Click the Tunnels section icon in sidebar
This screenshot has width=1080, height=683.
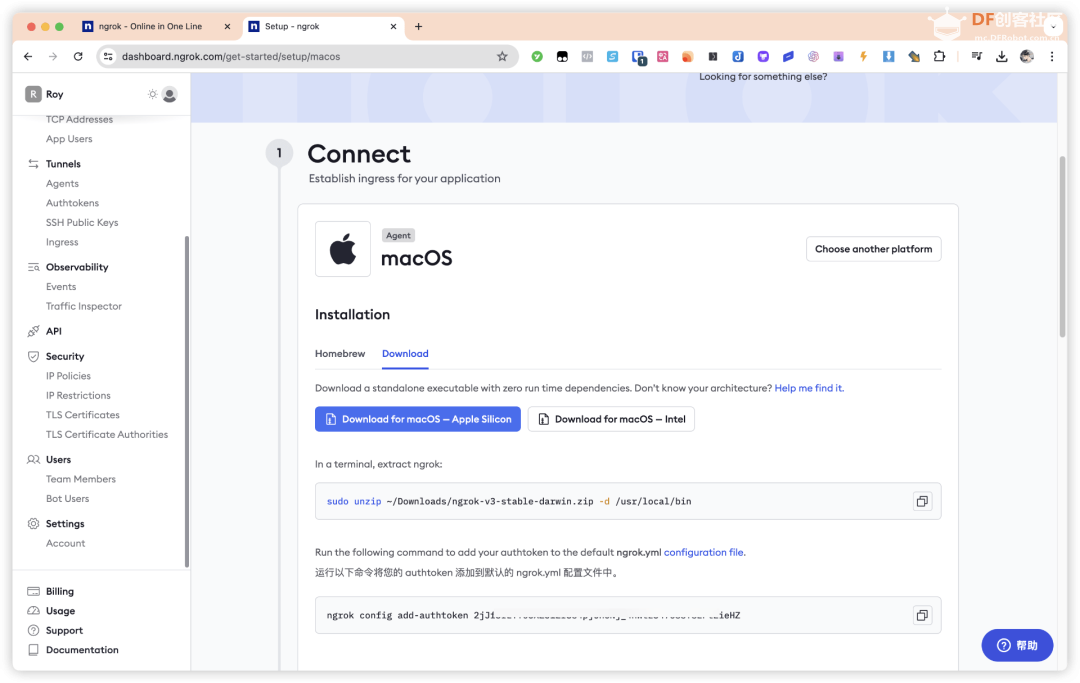(x=33, y=164)
